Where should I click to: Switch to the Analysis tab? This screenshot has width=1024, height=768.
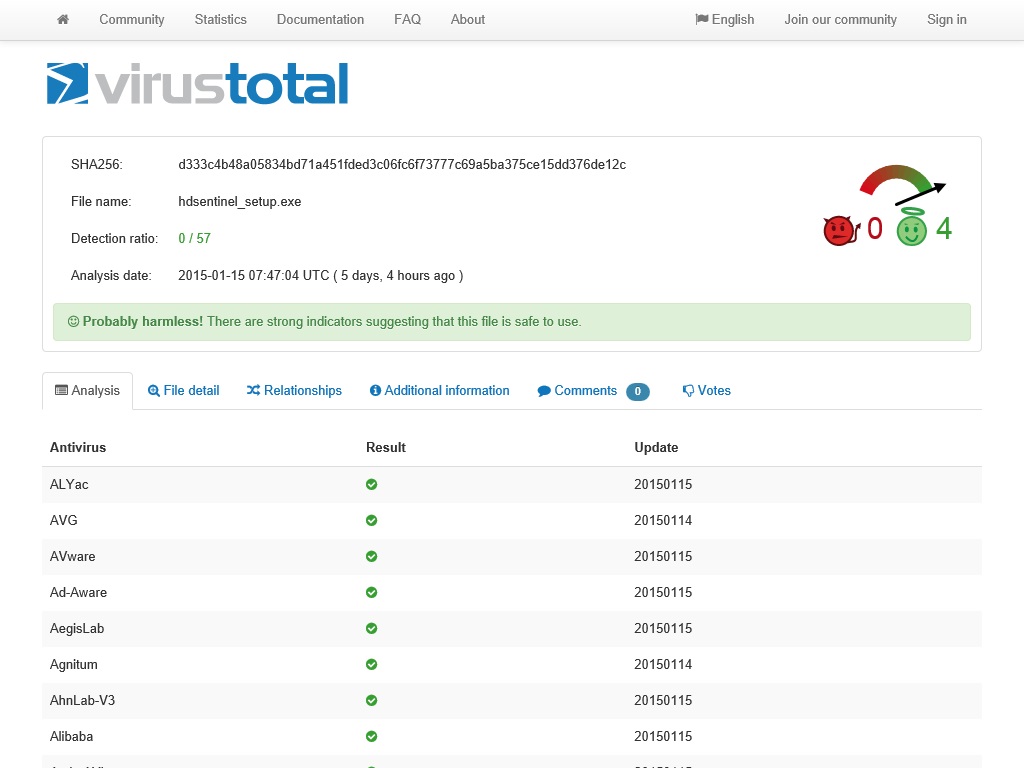(88, 391)
